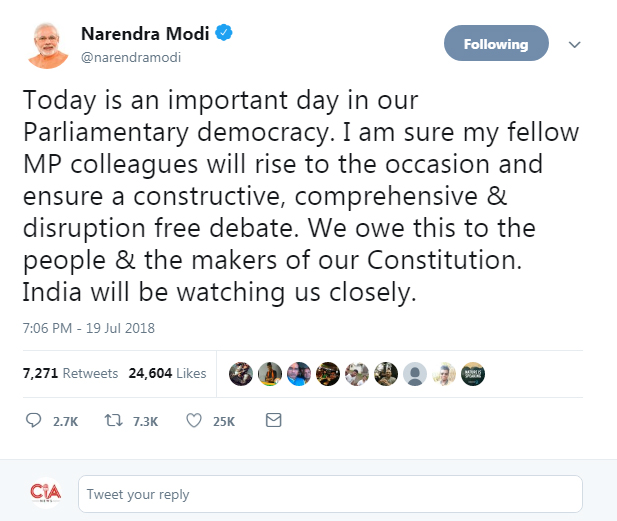Click the 2.7K replies count
Image resolution: width=617 pixels, height=521 pixels.
tap(65, 421)
